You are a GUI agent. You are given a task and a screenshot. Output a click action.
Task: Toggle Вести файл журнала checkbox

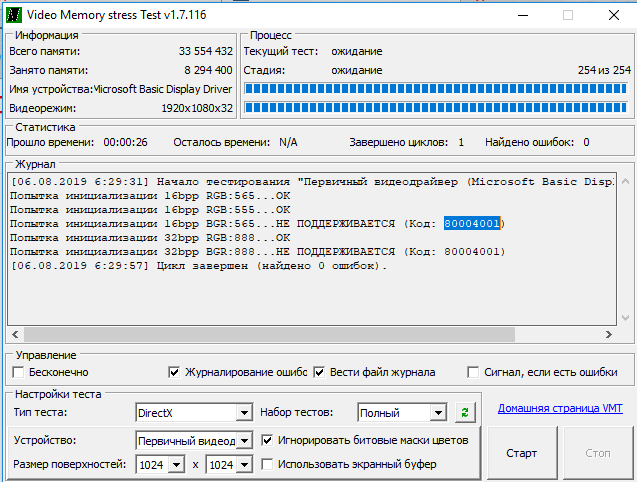pos(320,372)
